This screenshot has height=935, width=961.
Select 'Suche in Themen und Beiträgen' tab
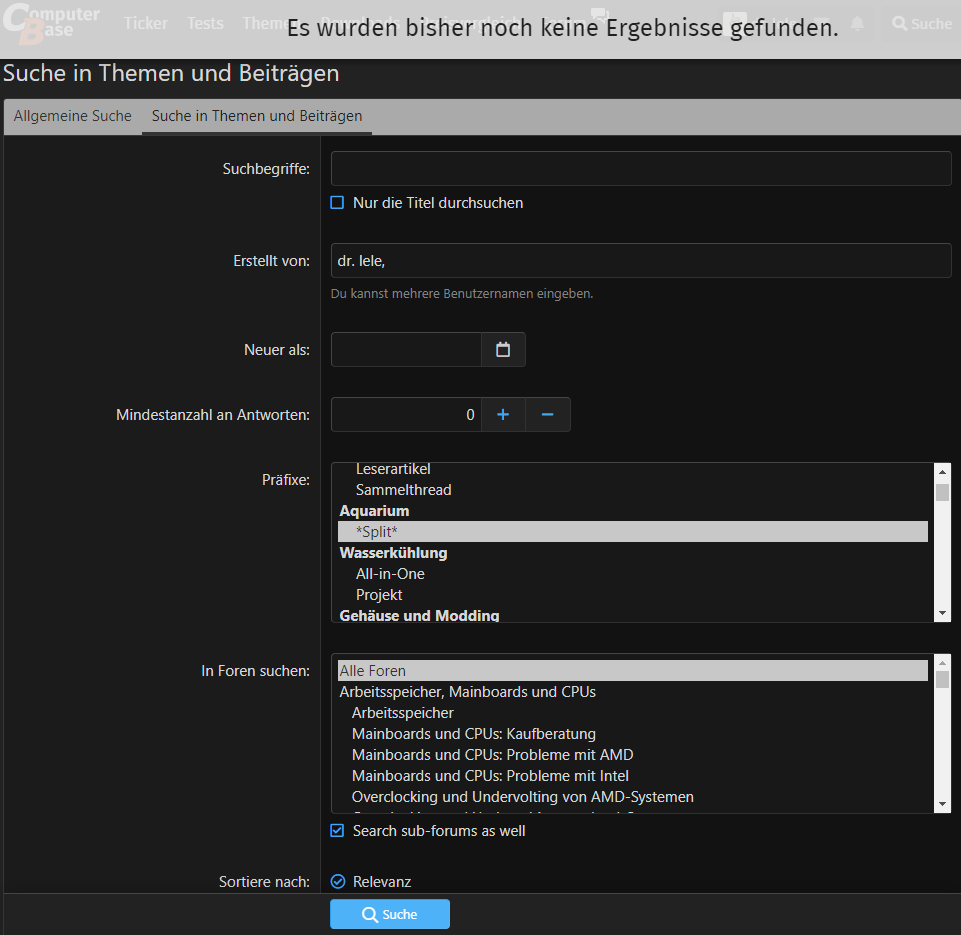point(257,116)
